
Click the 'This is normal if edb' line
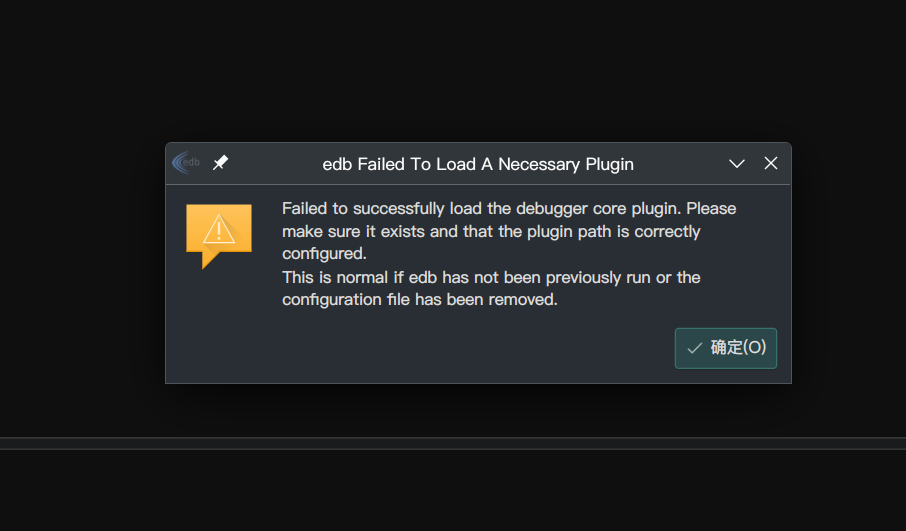click(491, 277)
